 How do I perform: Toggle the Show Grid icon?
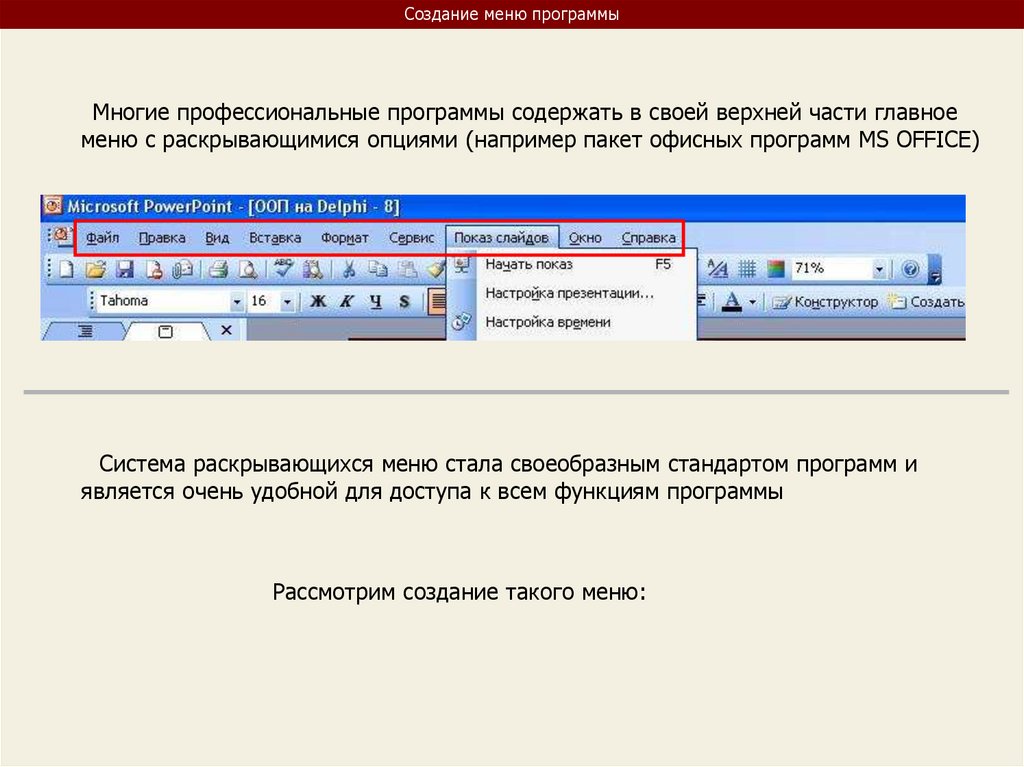[747, 269]
